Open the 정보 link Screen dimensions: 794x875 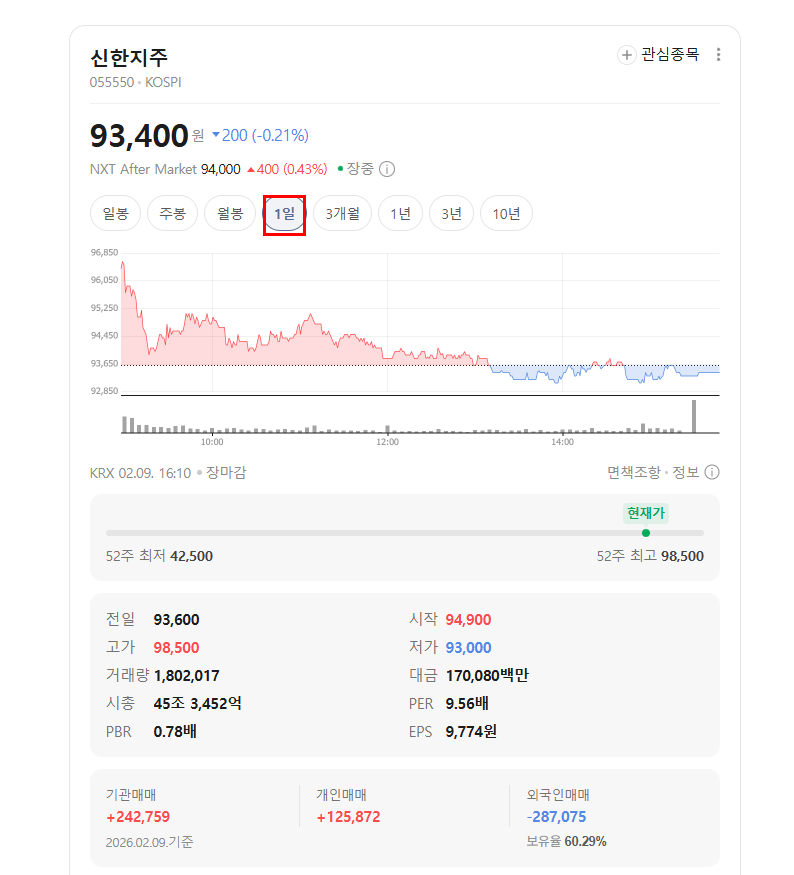pos(685,473)
